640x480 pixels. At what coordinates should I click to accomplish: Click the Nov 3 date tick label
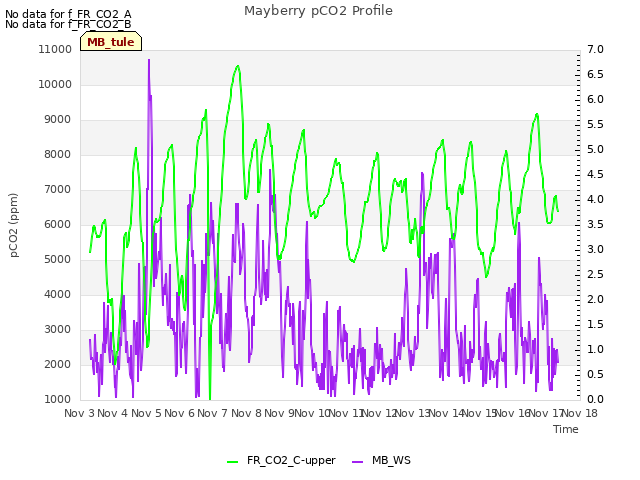click(80, 413)
